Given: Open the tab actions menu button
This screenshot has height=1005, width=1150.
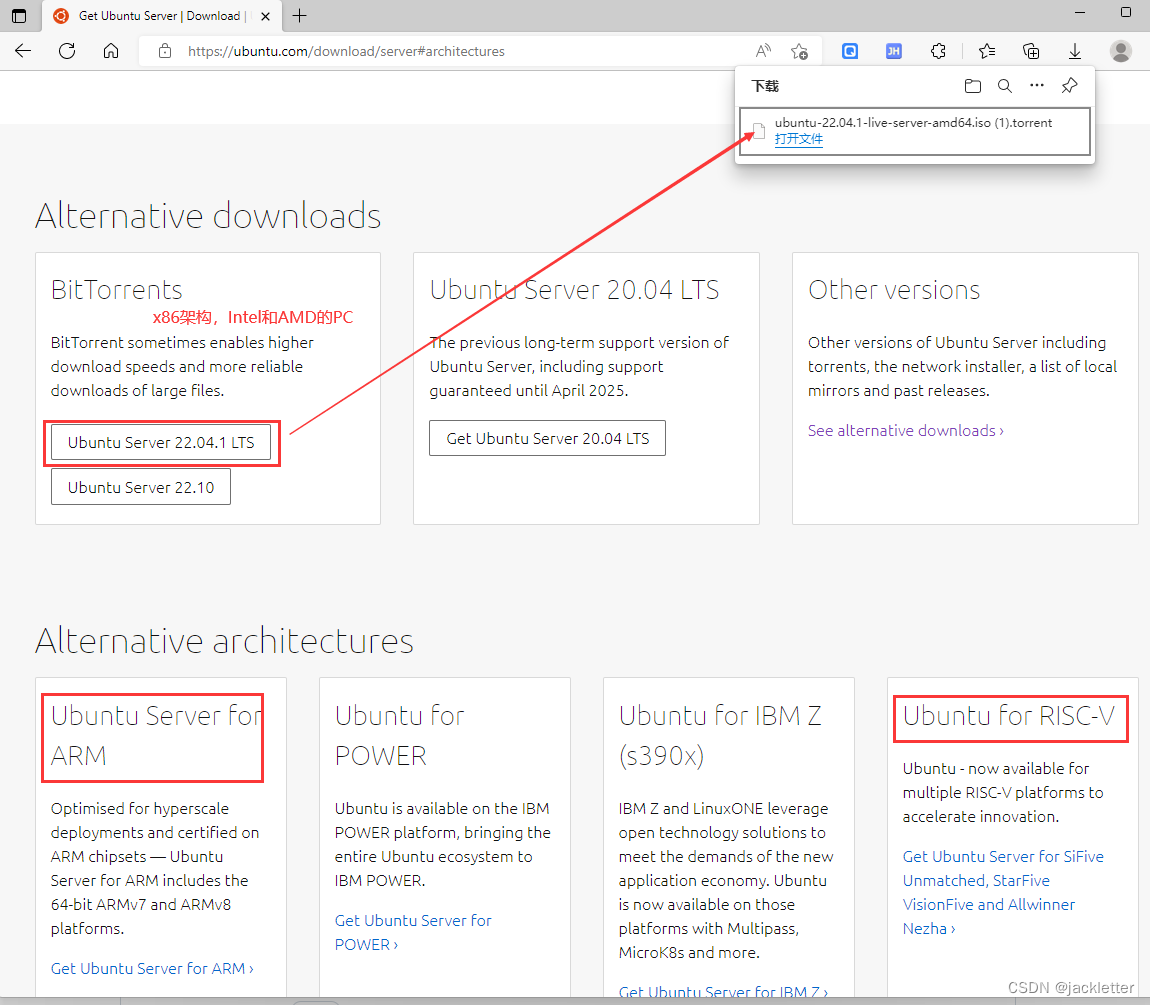Looking at the screenshot, I should (19, 15).
